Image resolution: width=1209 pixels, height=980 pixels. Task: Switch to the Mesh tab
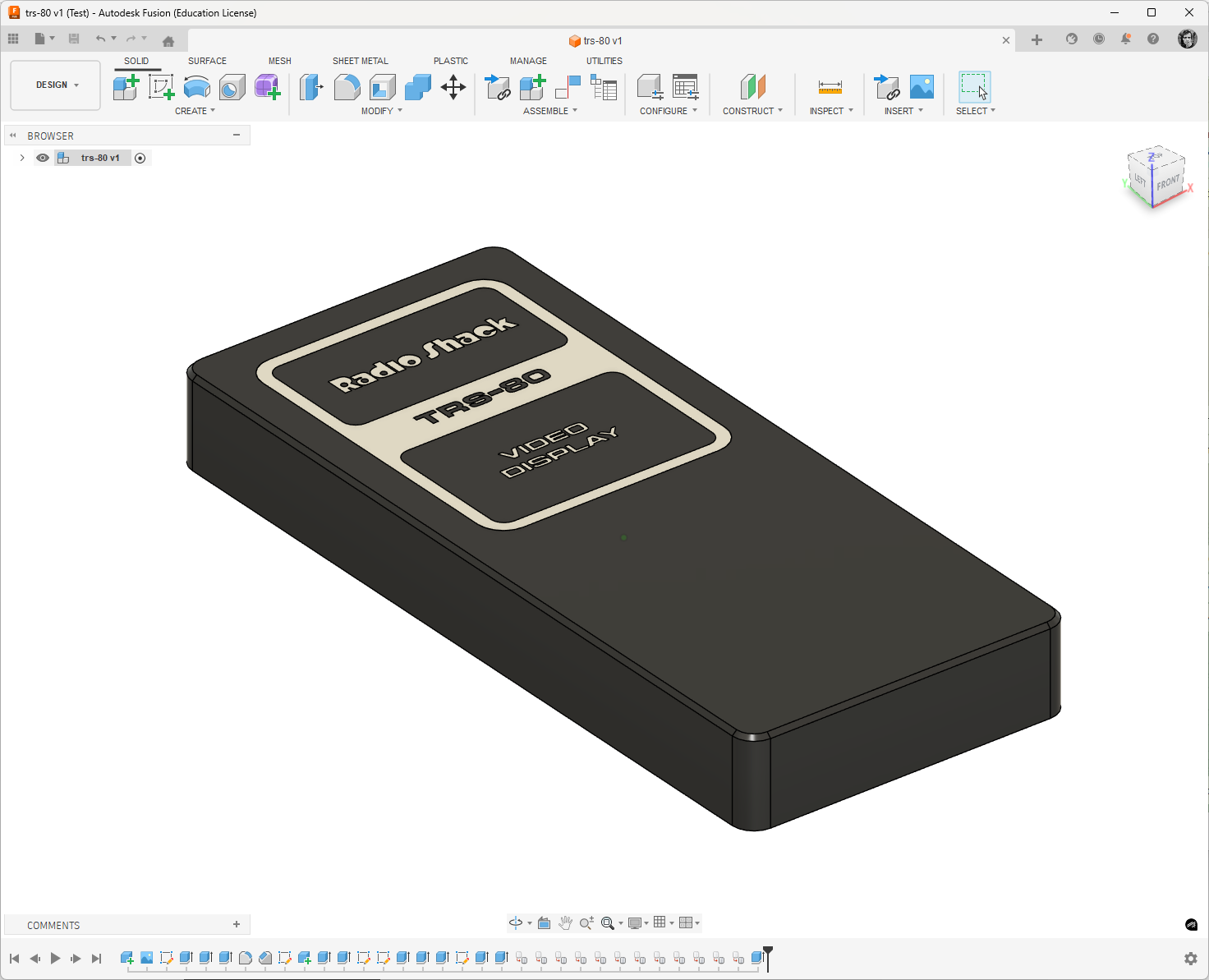click(280, 61)
